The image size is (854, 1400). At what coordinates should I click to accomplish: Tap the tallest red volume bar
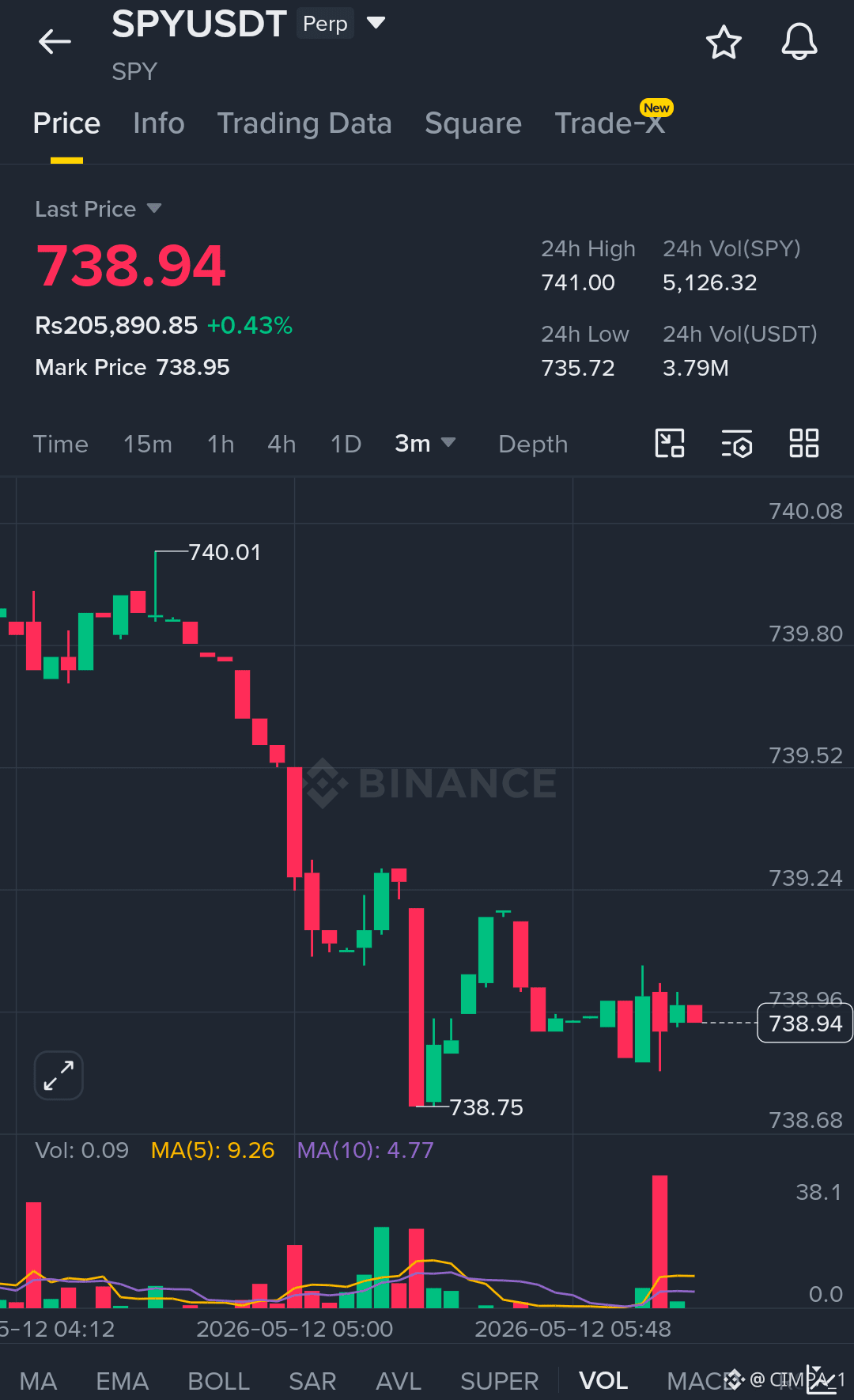coord(659,1241)
